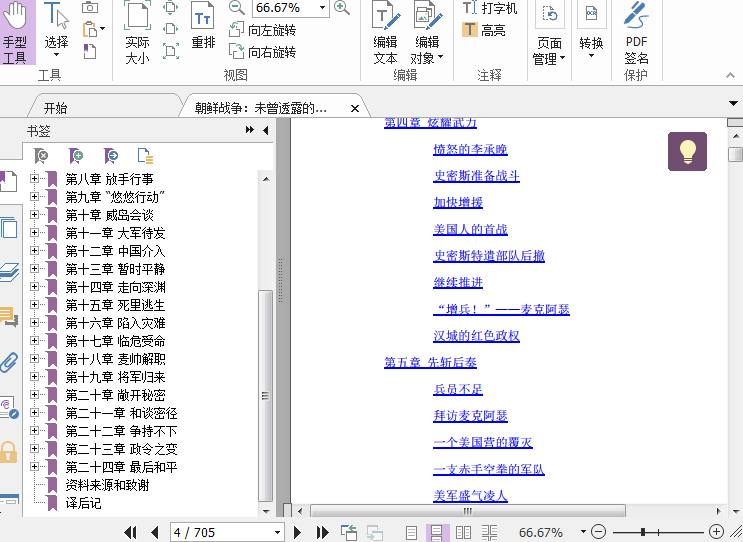Screen dimensions: 743x542
Task: Expand the bookmarks panel wider
Action: point(249,130)
